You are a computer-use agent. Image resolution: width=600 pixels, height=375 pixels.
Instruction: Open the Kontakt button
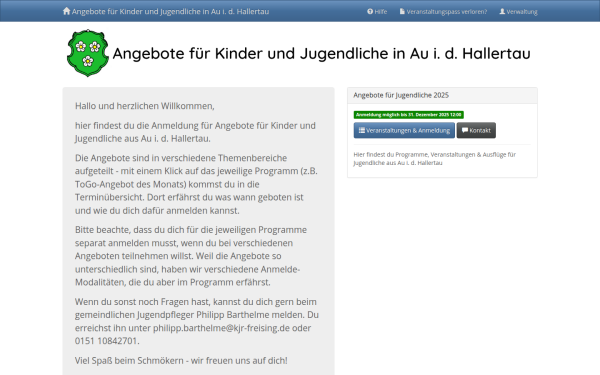[476, 130]
